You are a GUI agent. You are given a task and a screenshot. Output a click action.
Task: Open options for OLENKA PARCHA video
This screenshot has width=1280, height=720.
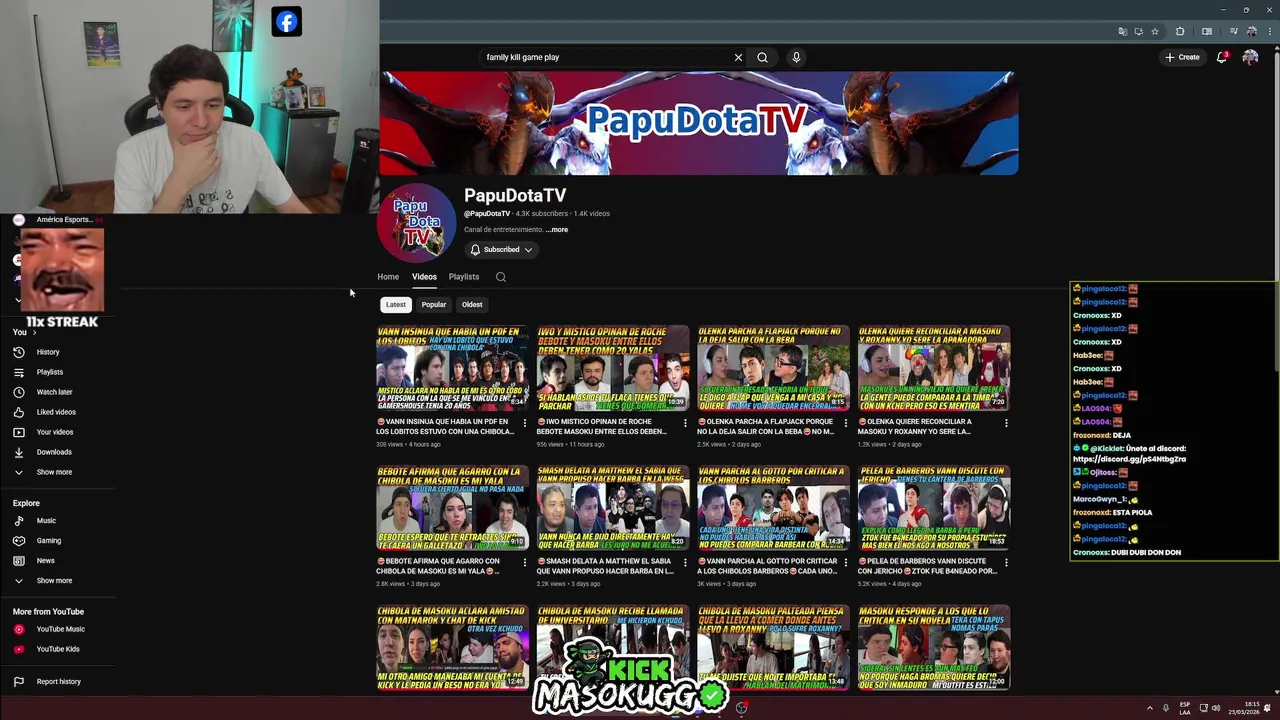[x=846, y=423]
